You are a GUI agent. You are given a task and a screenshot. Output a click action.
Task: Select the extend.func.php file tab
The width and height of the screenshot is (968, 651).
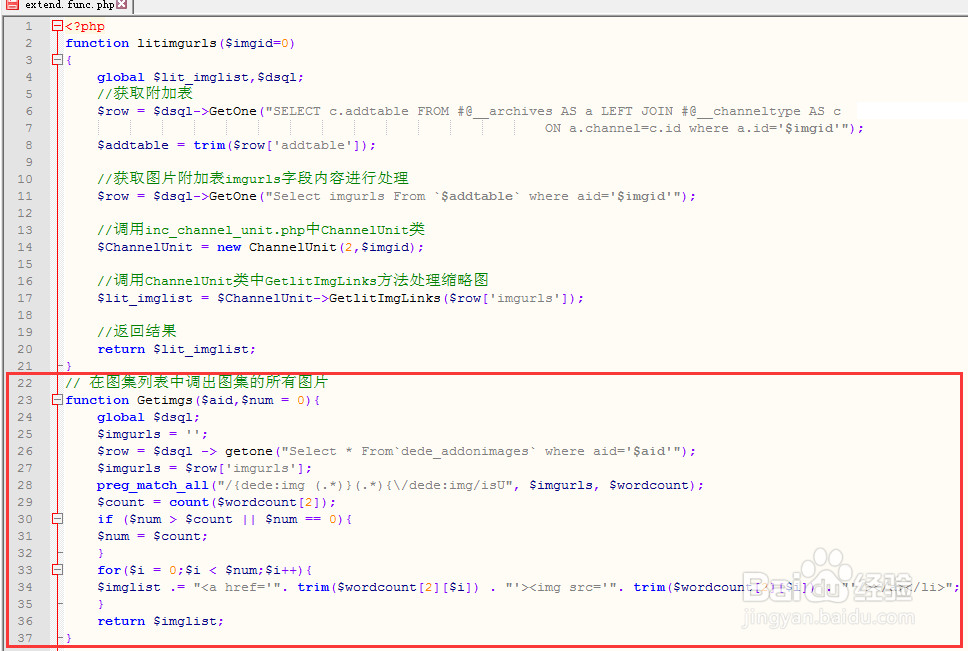68,5
